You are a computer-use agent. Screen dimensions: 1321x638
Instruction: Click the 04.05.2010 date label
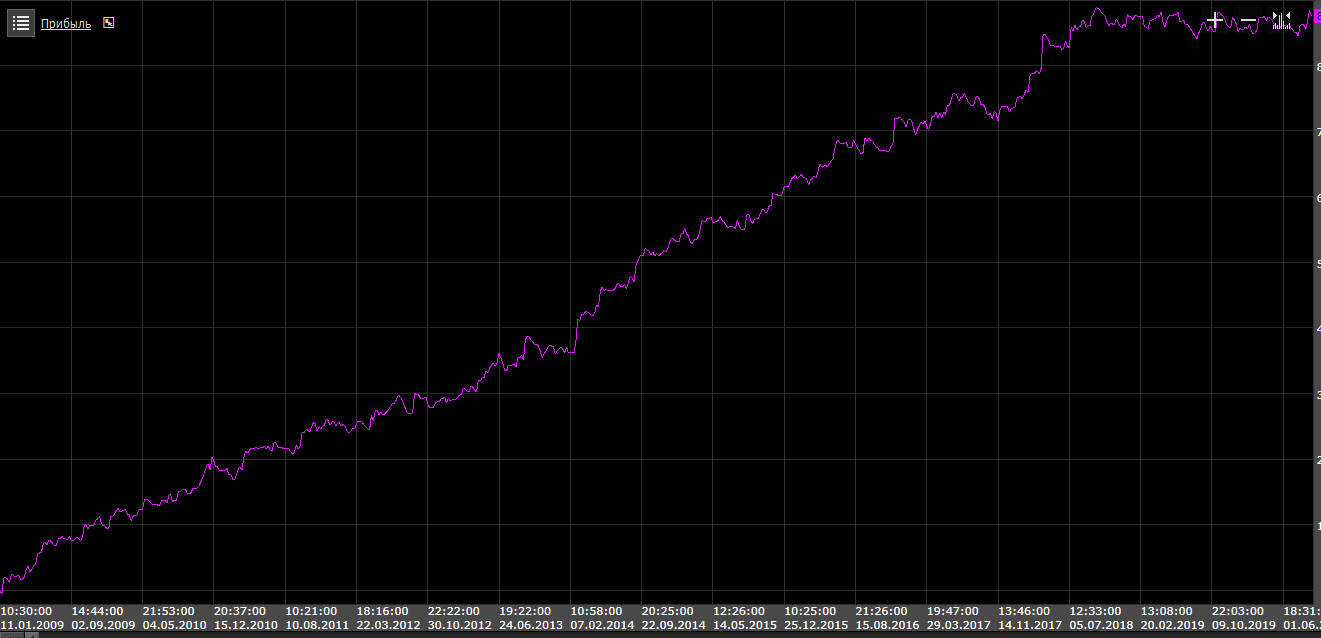coord(174,624)
